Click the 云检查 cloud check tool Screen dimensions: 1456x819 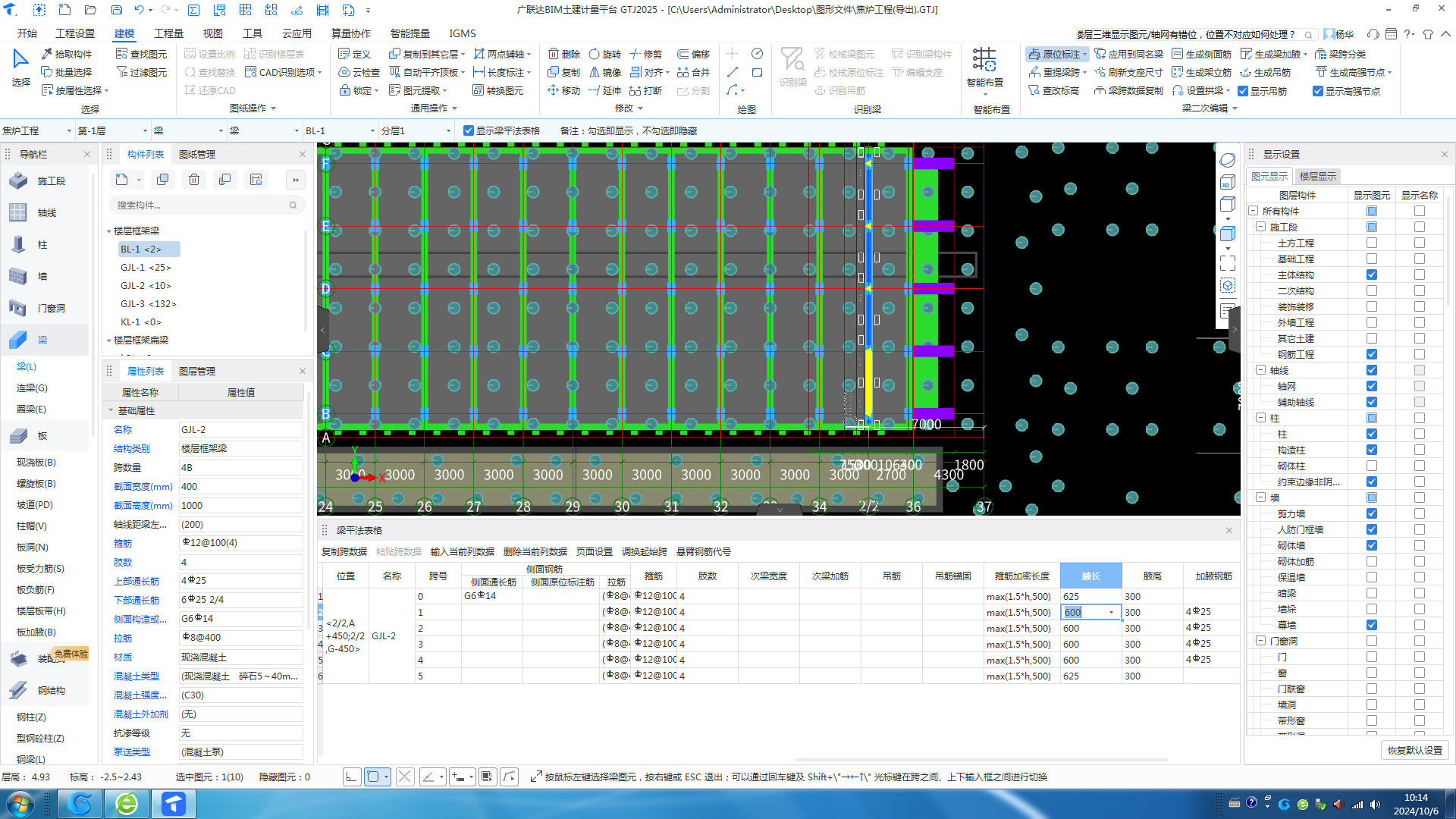(x=359, y=72)
